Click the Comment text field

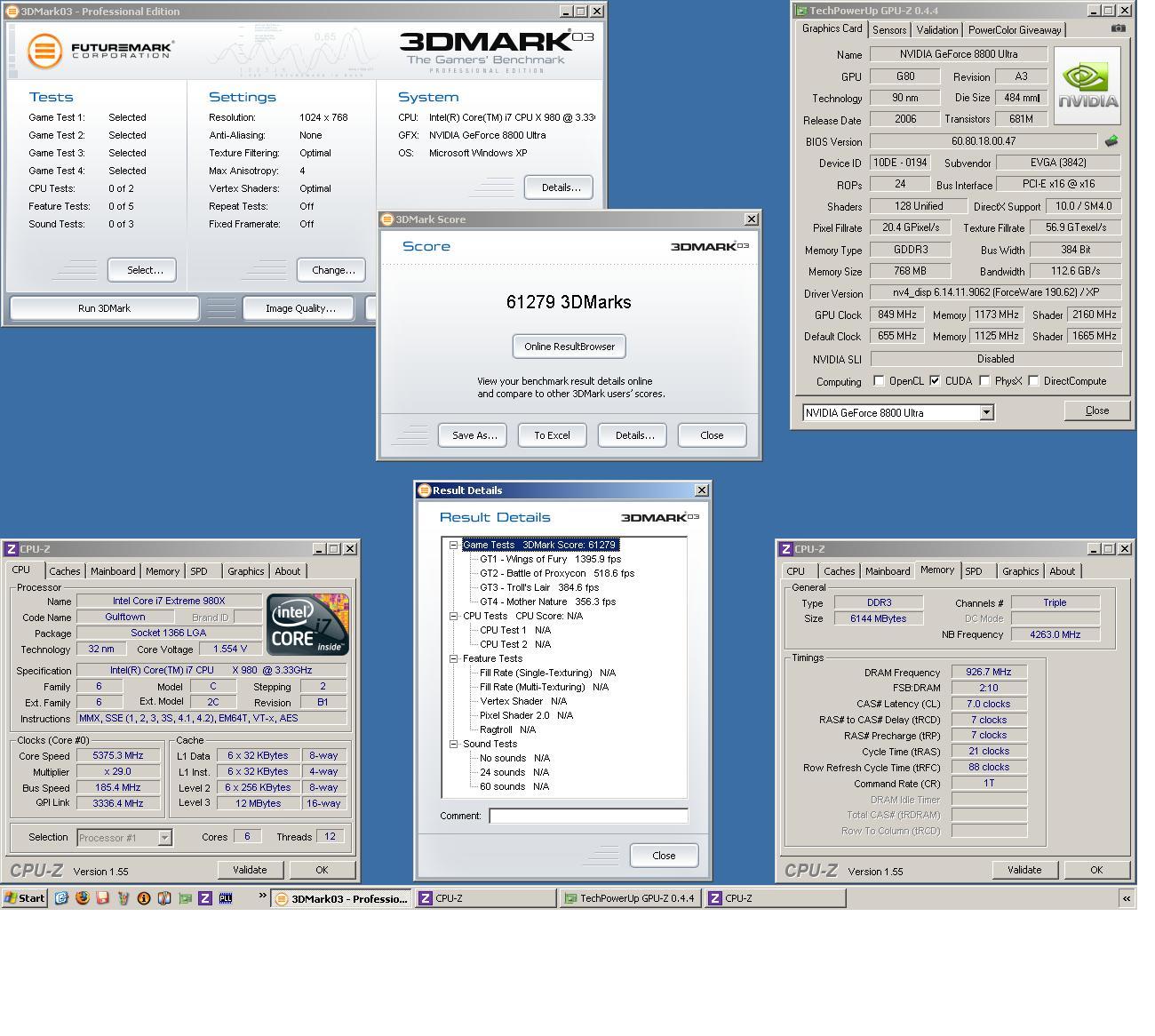[588, 816]
